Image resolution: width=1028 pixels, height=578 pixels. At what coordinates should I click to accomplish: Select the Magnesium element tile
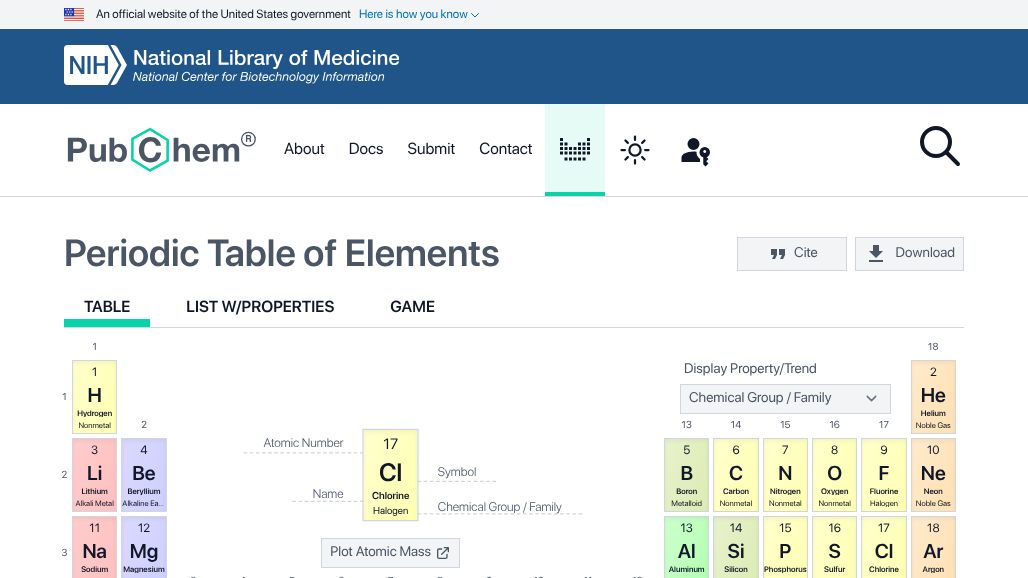pos(144,547)
